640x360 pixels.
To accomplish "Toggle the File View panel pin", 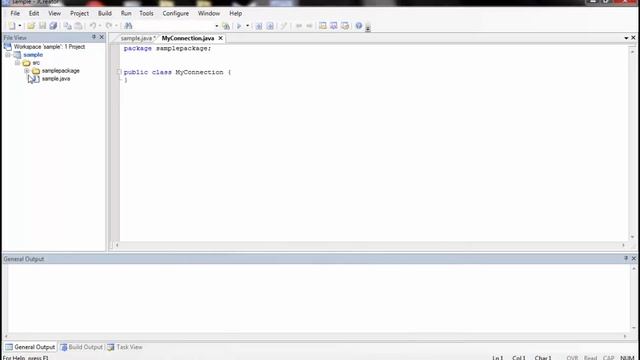I will 93,37.
